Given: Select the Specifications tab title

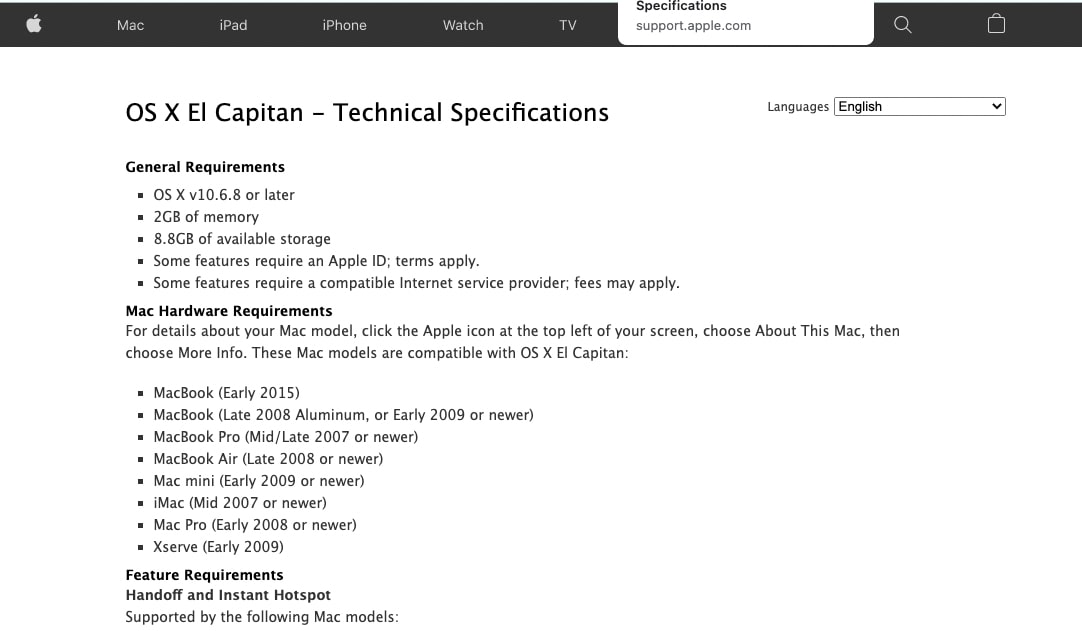Looking at the screenshot, I should pyautogui.click(x=681, y=6).
